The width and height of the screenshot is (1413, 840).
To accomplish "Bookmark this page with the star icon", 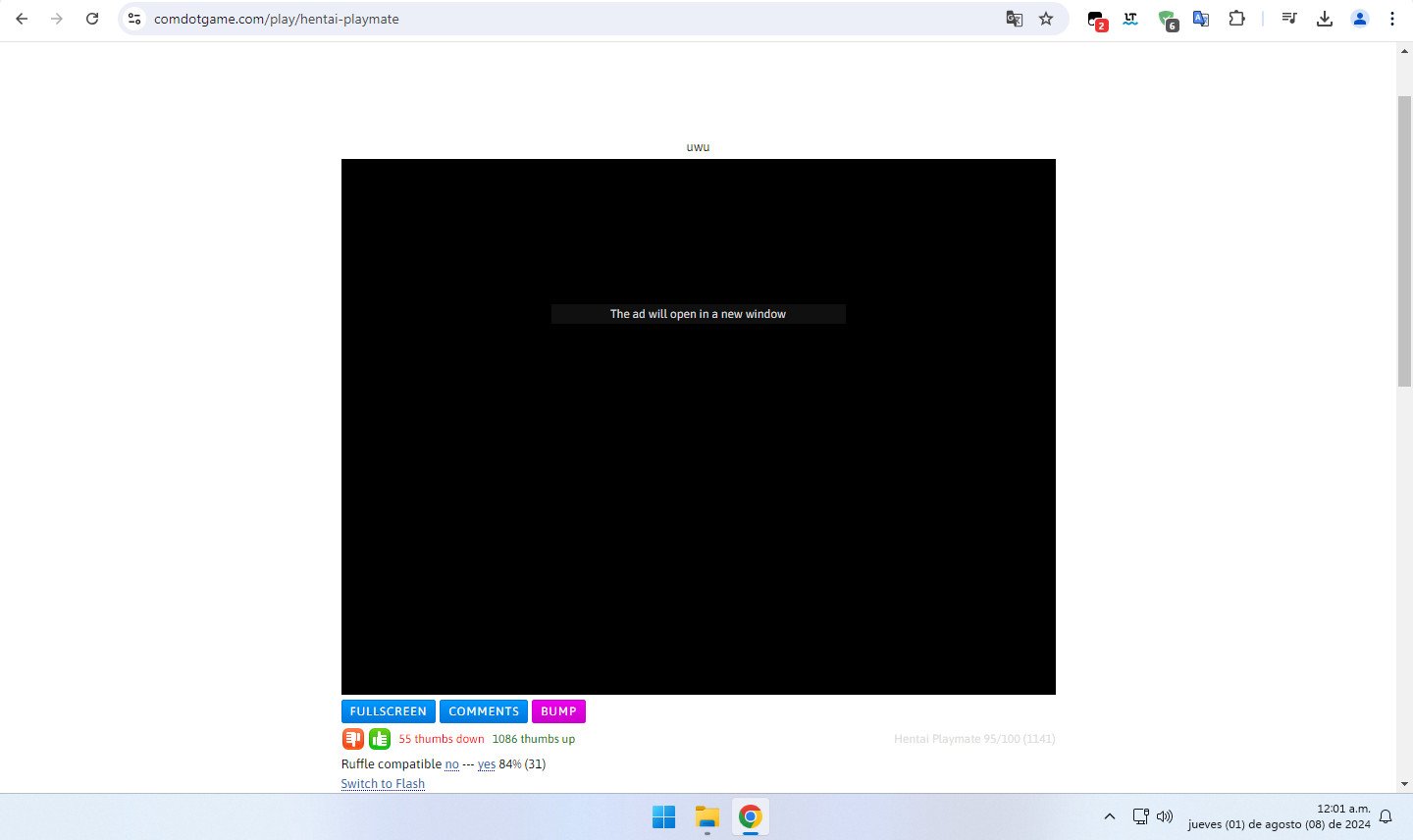I will coord(1046,19).
